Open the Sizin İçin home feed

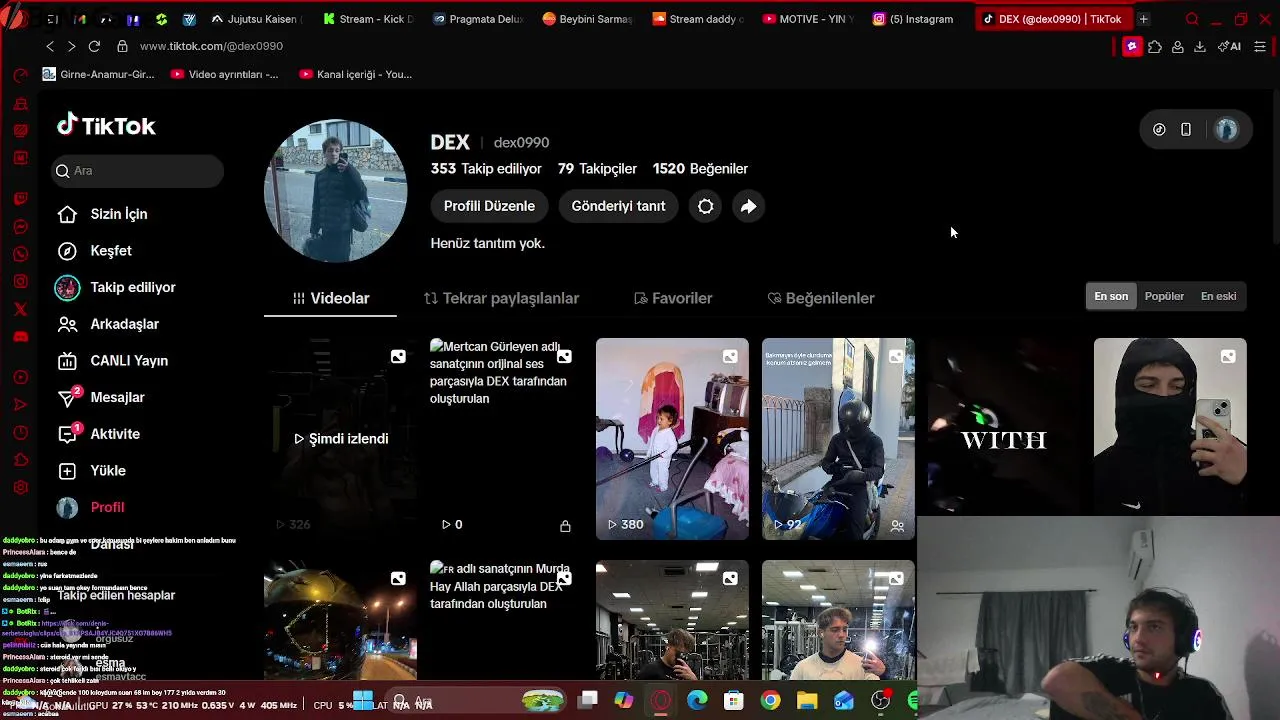coord(102,214)
